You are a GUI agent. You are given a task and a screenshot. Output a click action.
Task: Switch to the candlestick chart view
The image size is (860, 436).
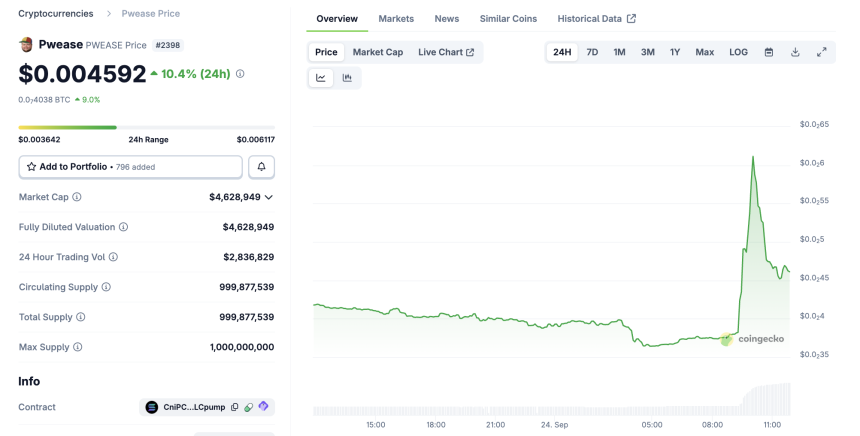(347, 78)
